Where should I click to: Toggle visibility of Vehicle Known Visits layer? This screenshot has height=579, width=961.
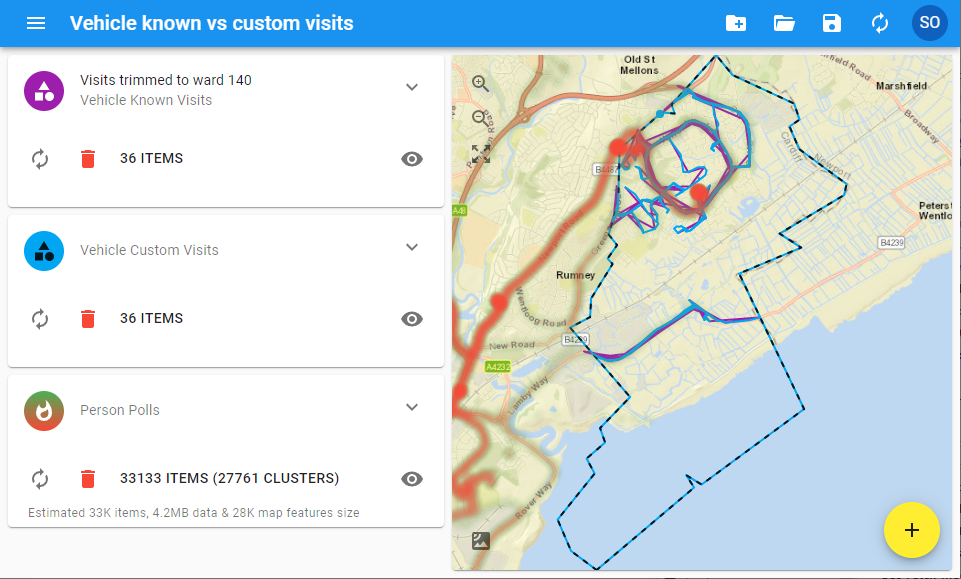coord(412,159)
